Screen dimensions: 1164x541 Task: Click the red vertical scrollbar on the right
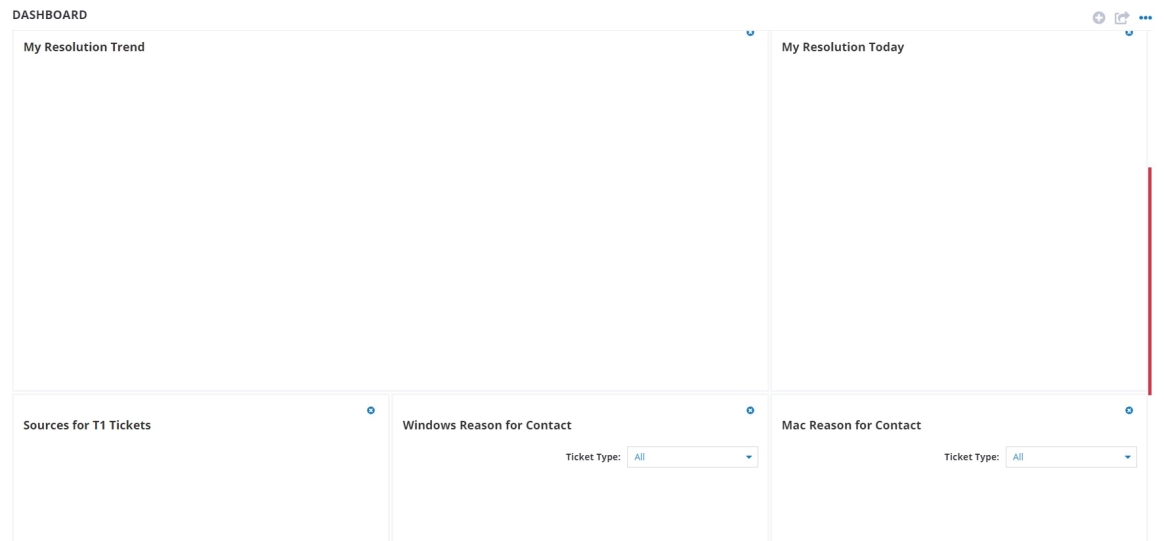(1150, 280)
